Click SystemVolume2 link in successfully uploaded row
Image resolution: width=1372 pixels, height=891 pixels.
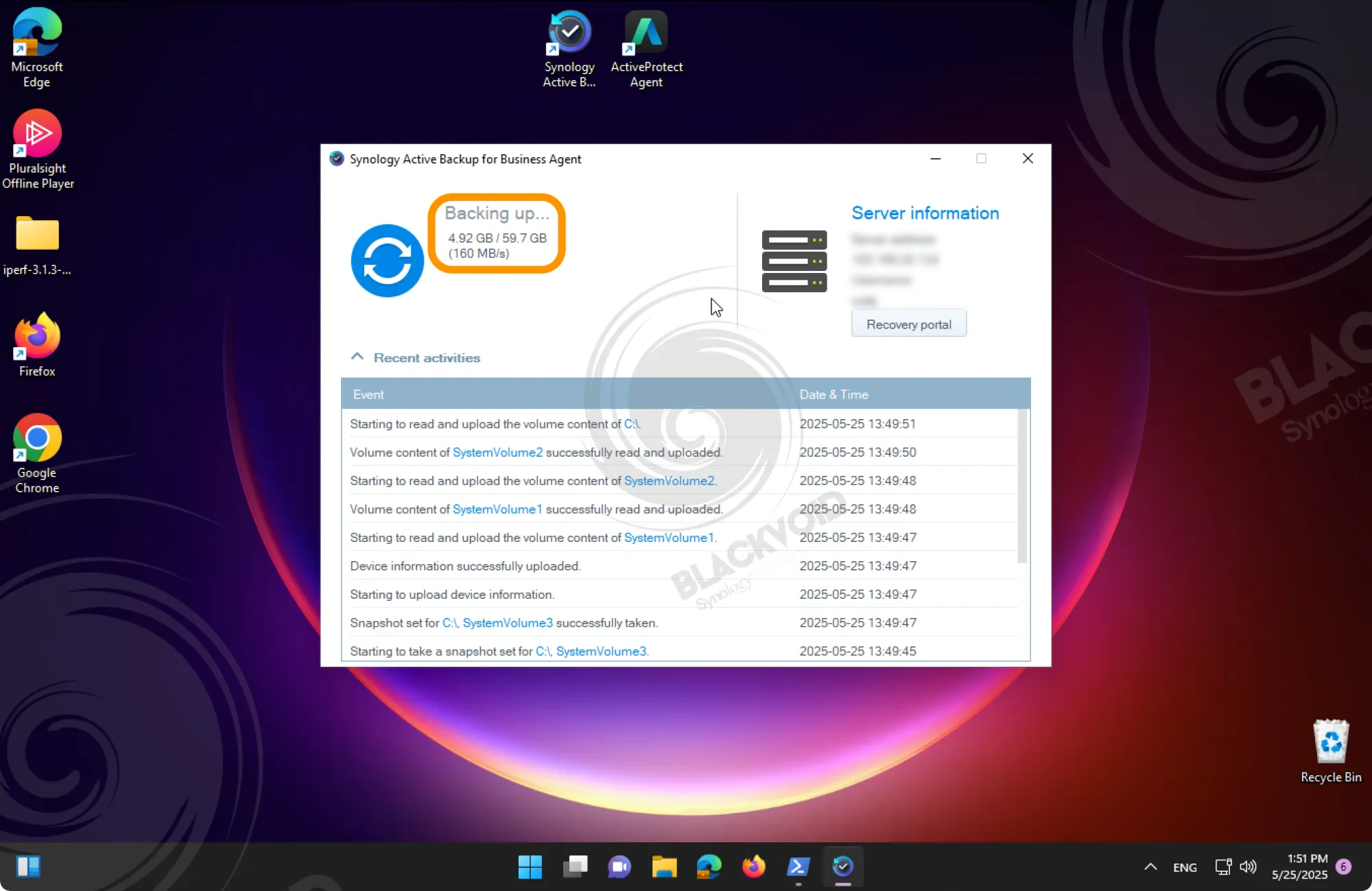click(x=497, y=452)
